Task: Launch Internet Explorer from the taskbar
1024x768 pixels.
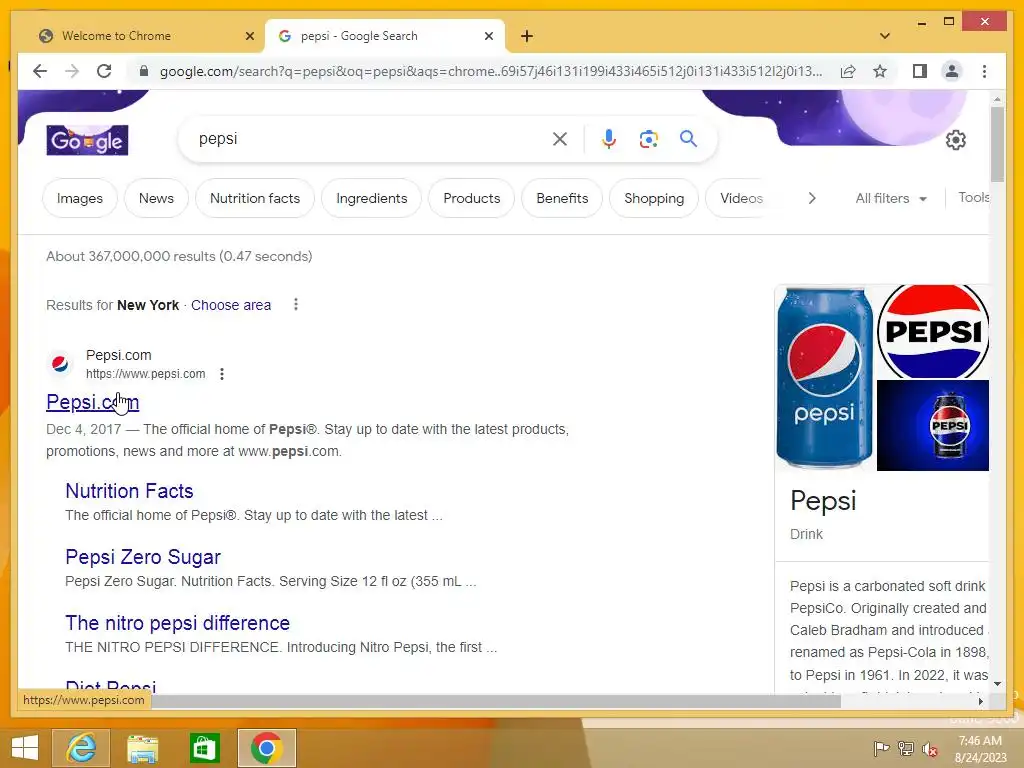Action: tap(81, 747)
